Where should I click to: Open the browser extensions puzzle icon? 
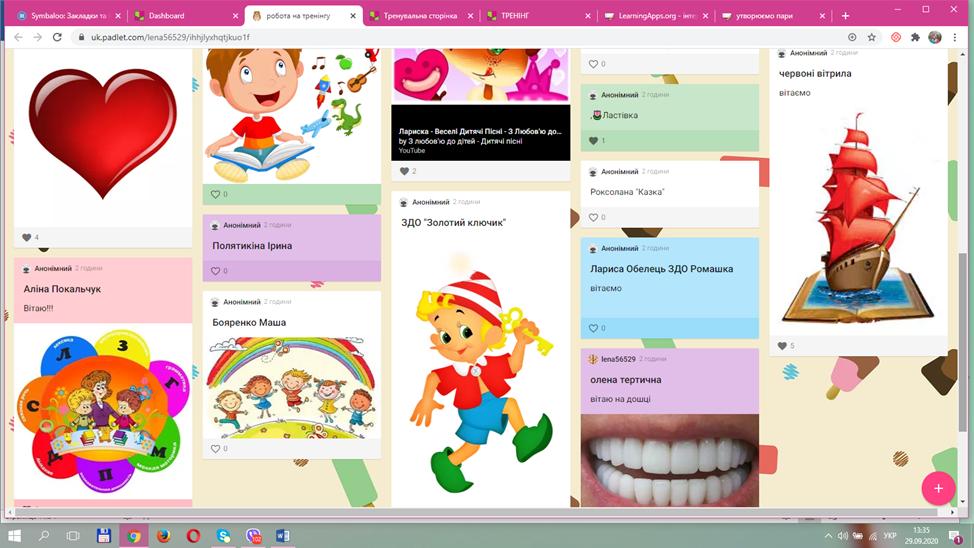[x=915, y=37]
